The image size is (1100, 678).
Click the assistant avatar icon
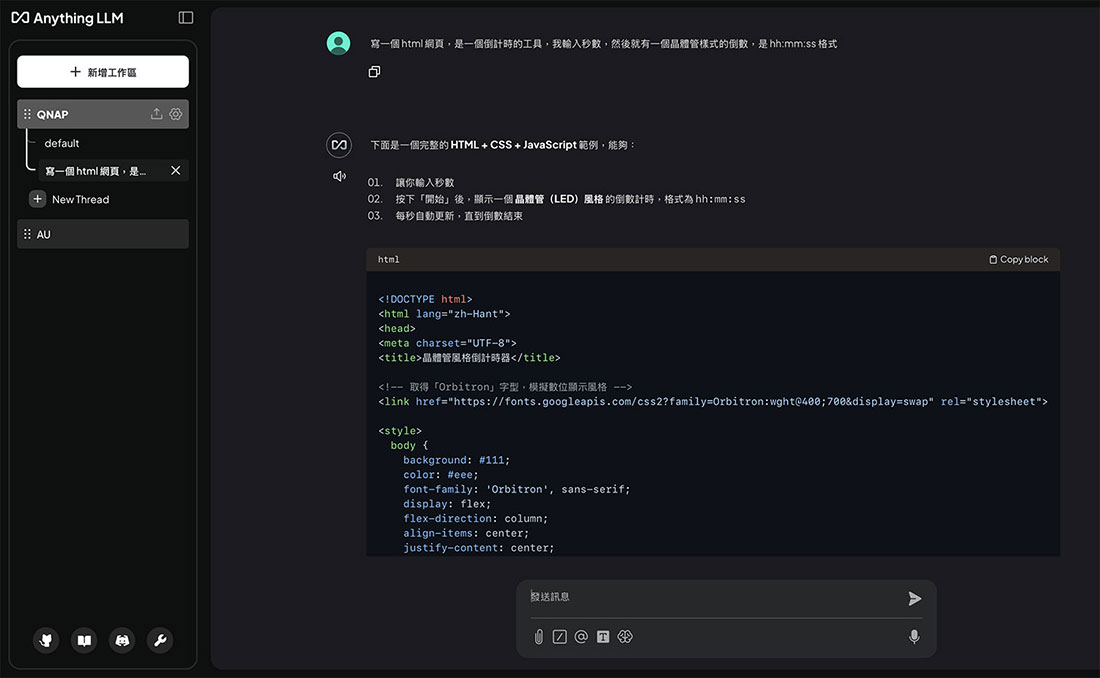click(339, 145)
